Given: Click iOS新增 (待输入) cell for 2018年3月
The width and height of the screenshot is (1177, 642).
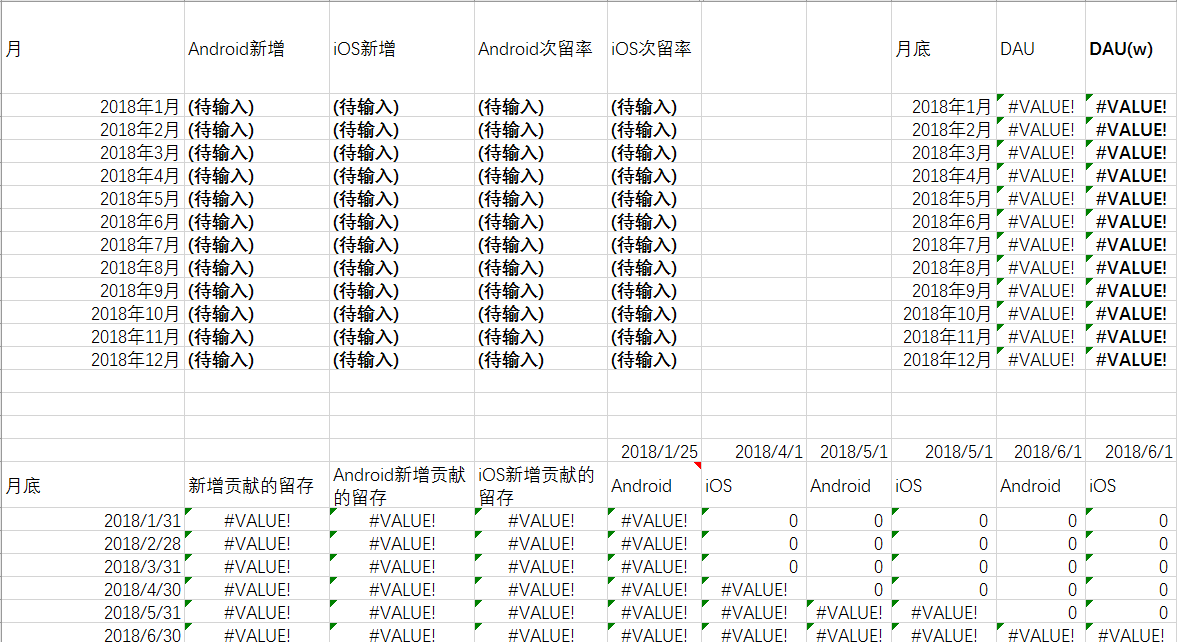Looking at the screenshot, I should [402, 152].
